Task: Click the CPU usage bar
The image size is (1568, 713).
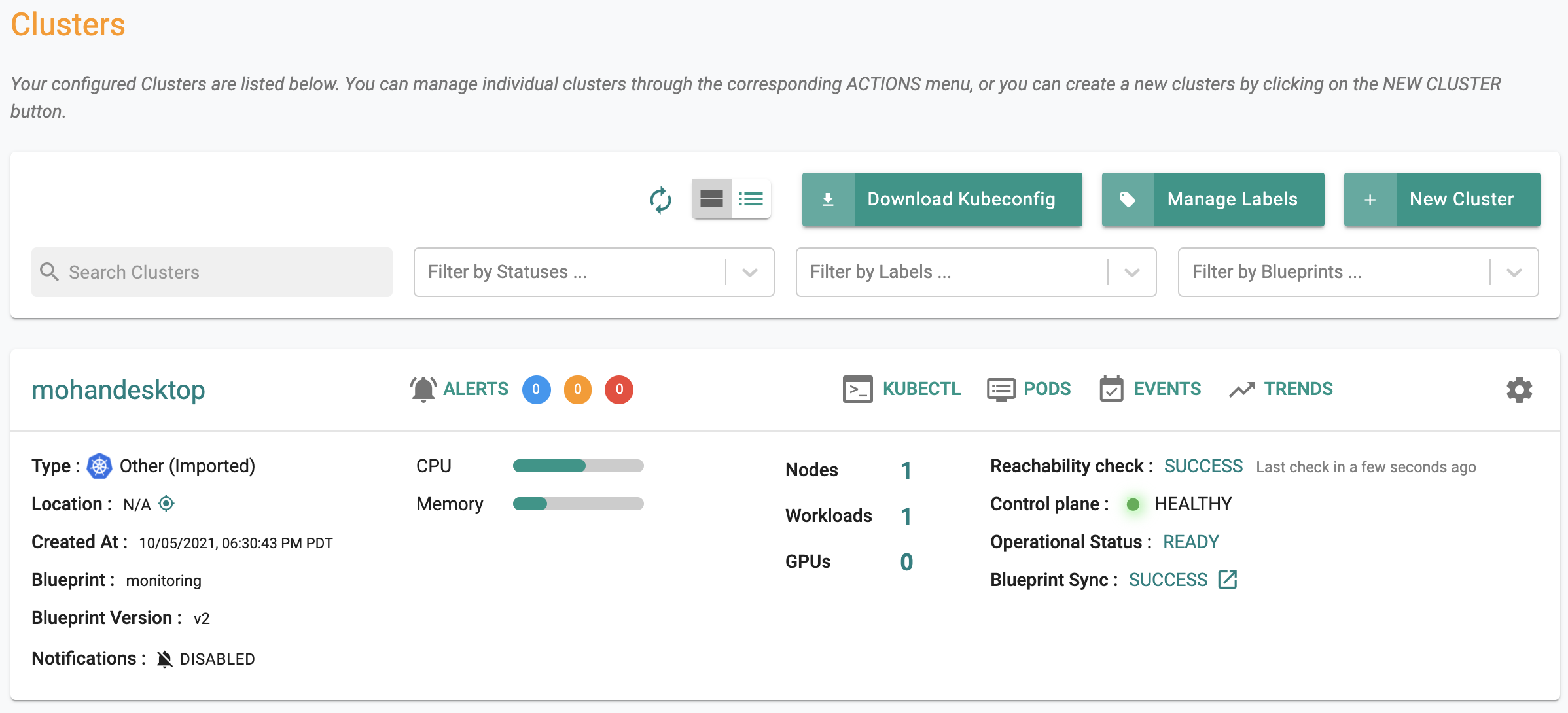Action: pyautogui.click(x=579, y=466)
